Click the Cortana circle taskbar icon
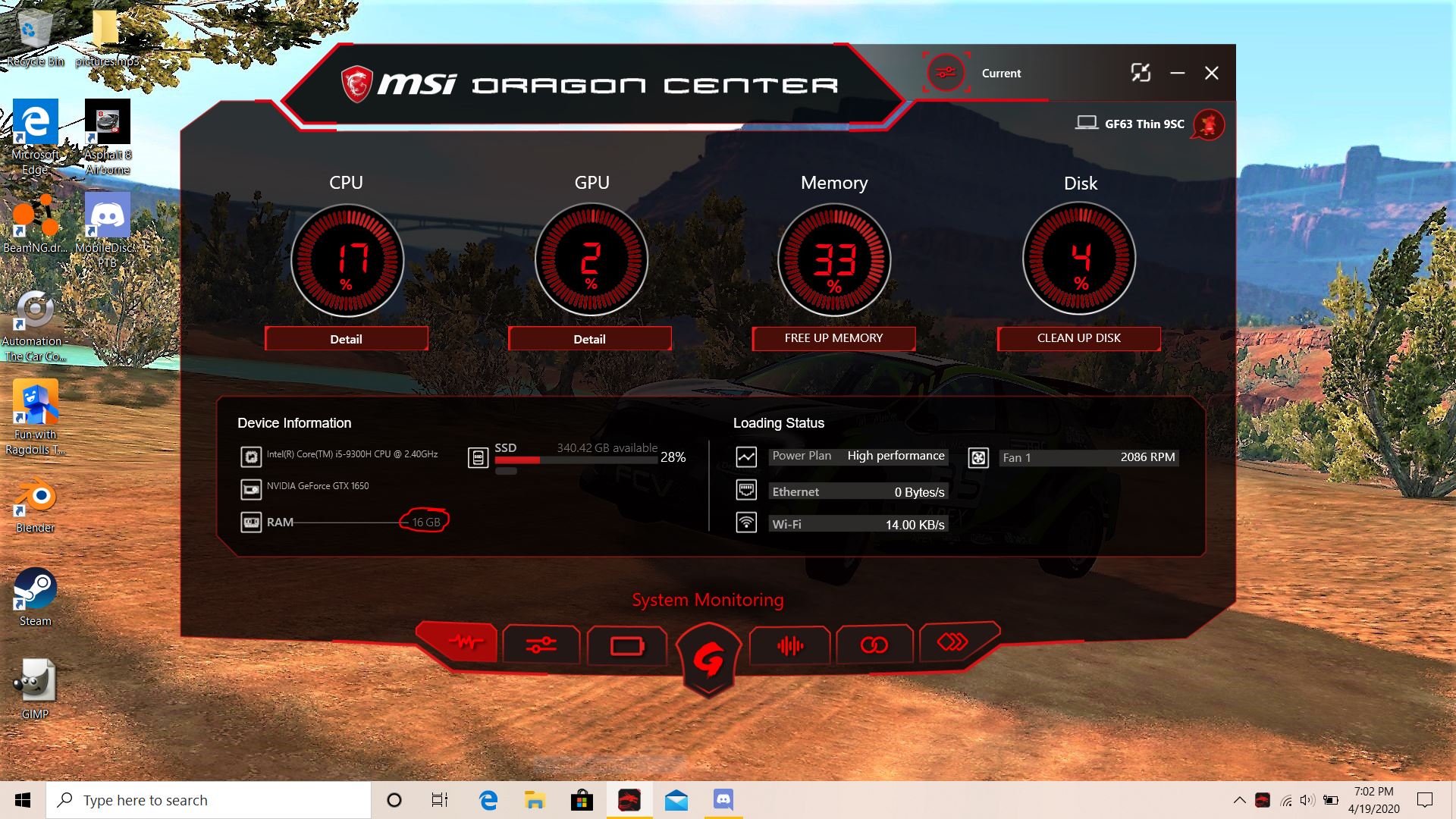The height and width of the screenshot is (819, 1456). [x=394, y=800]
